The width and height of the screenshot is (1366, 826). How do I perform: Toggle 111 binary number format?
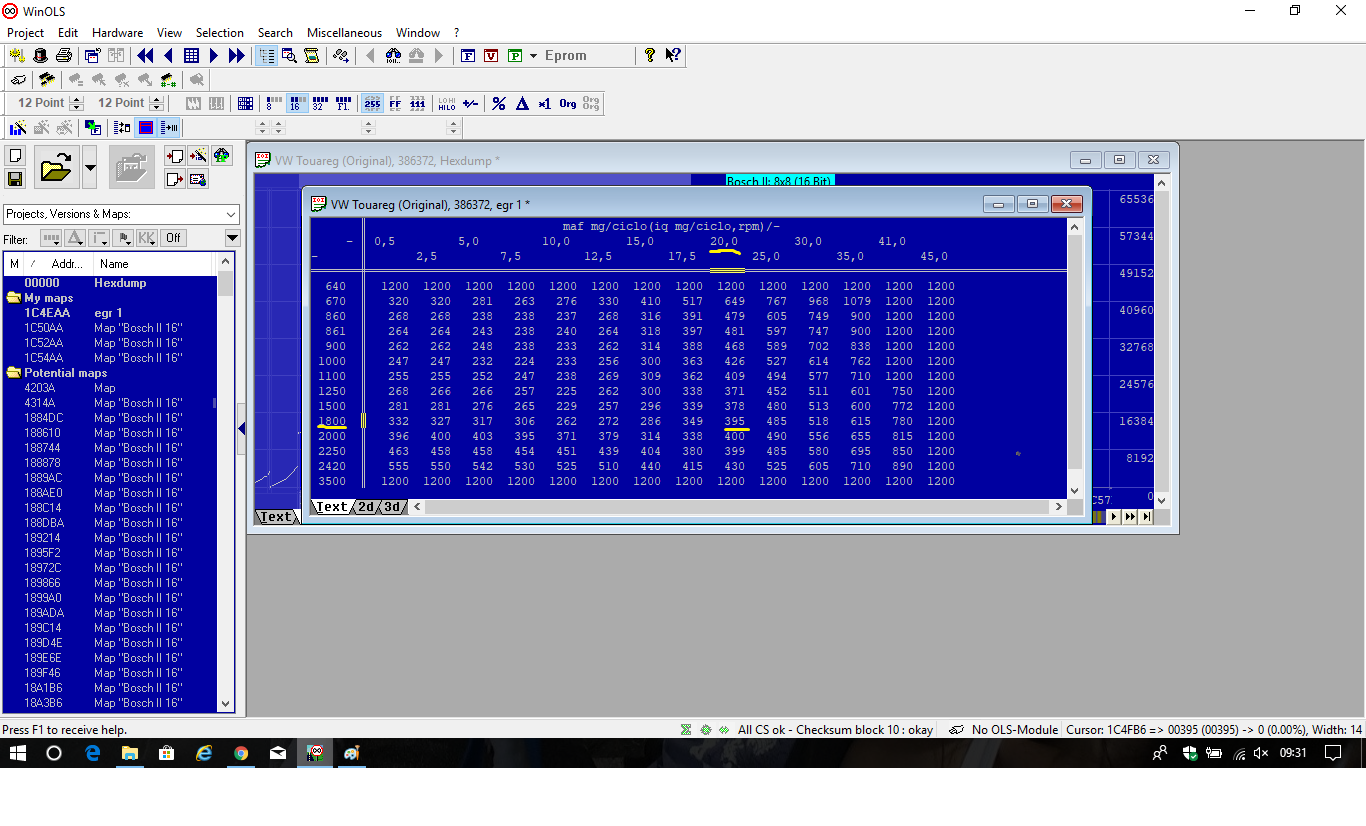(x=418, y=103)
